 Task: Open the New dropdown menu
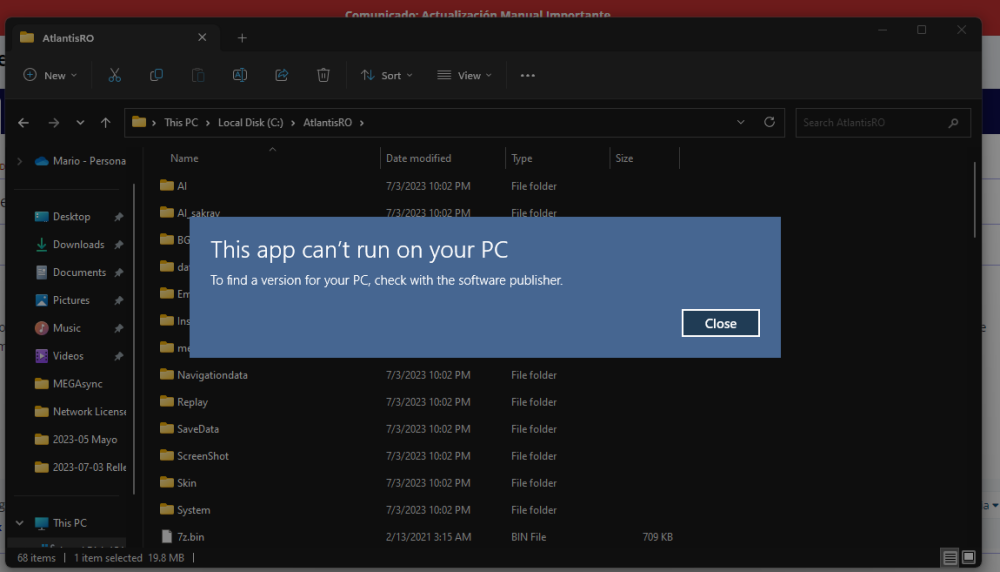pos(50,75)
